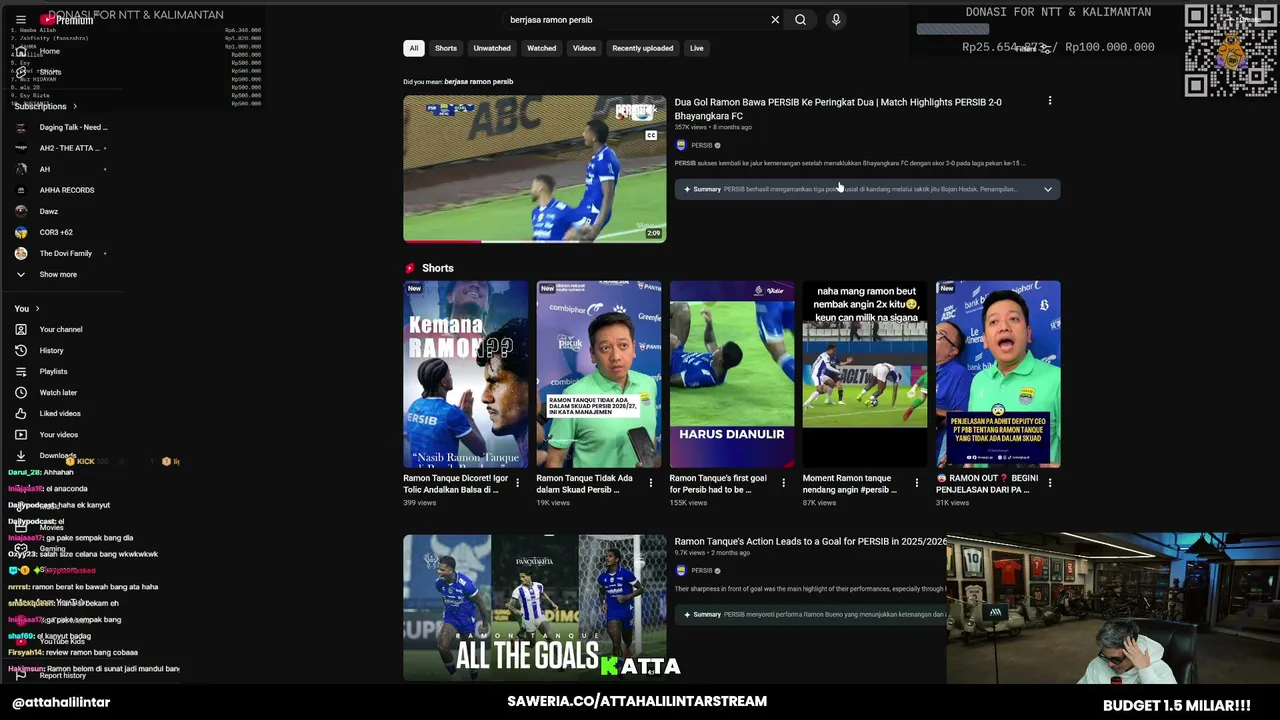Screen dimensions: 1280x720
Task: Play the 'ALL THE GOALS' video thumbnail
Action: [x=534, y=608]
